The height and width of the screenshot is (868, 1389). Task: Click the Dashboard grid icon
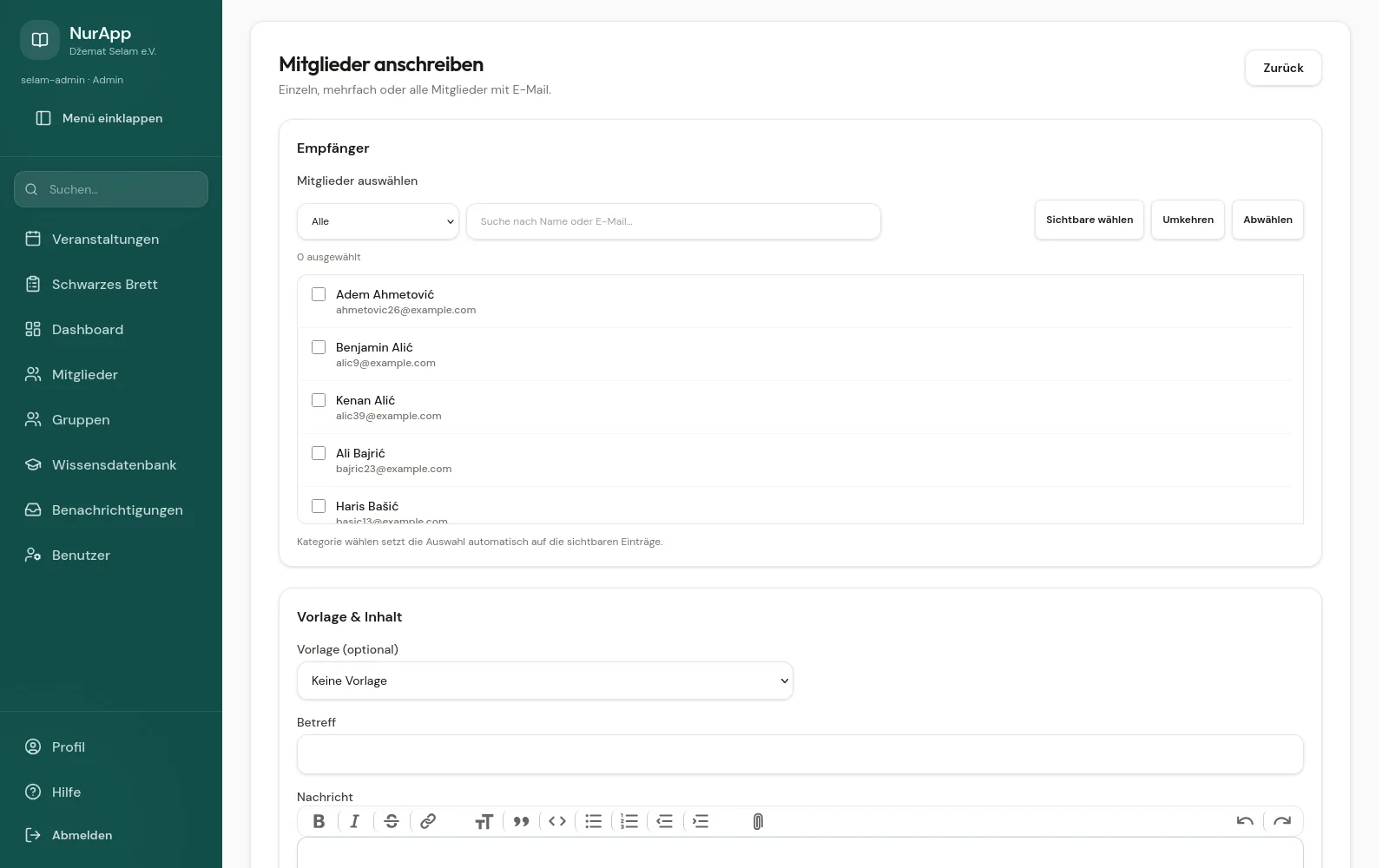33,329
